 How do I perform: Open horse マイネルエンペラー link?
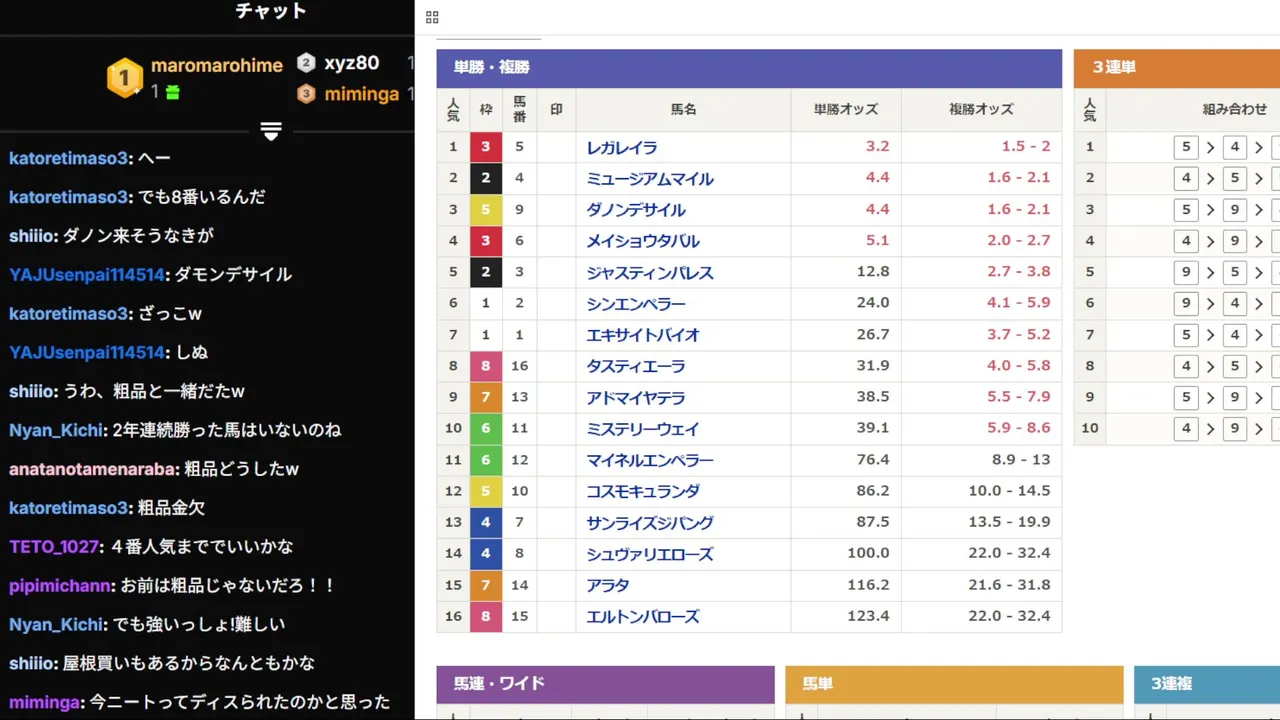click(650, 461)
